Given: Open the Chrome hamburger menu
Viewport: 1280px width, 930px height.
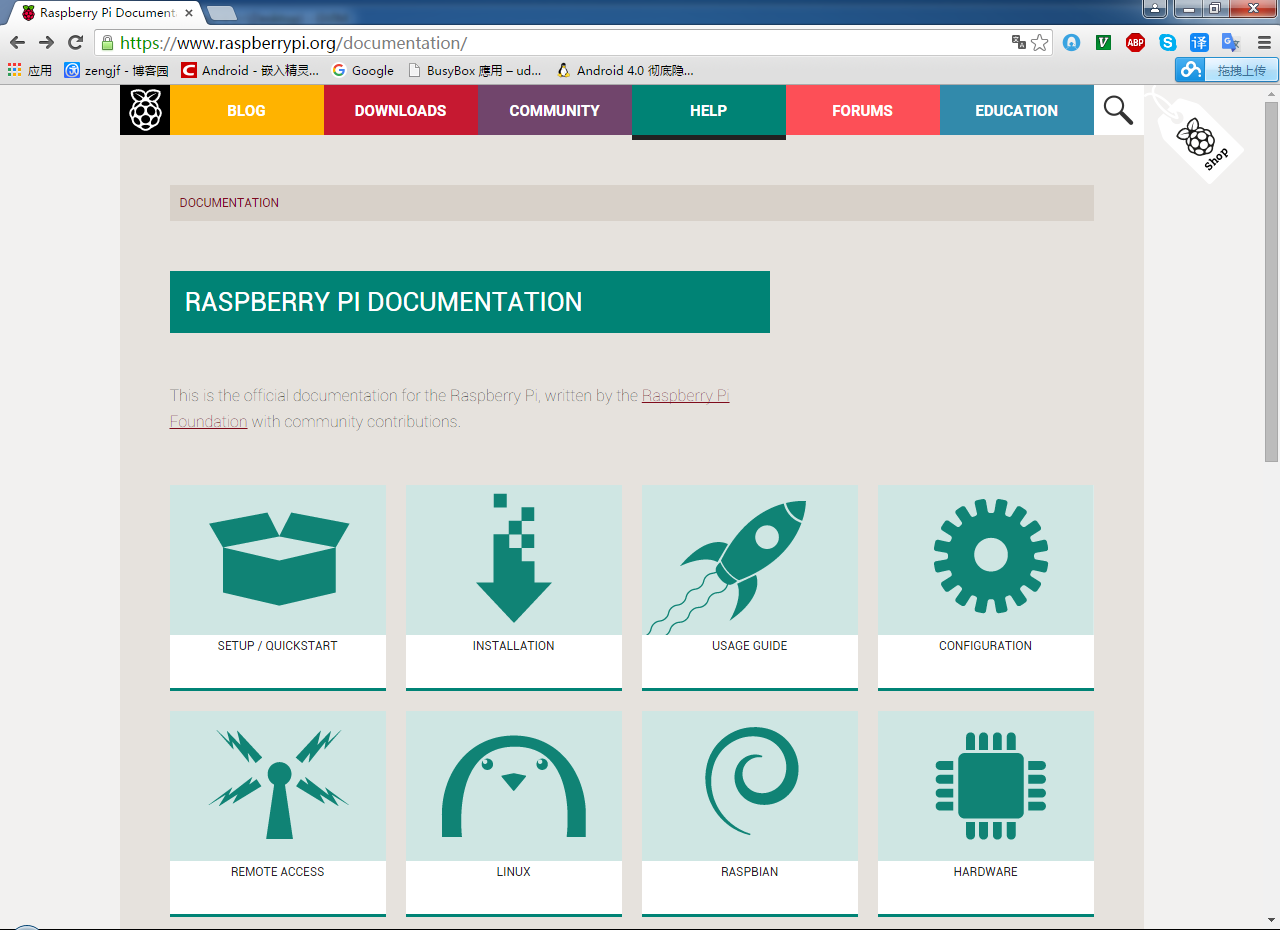Looking at the screenshot, I should (1263, 42).
